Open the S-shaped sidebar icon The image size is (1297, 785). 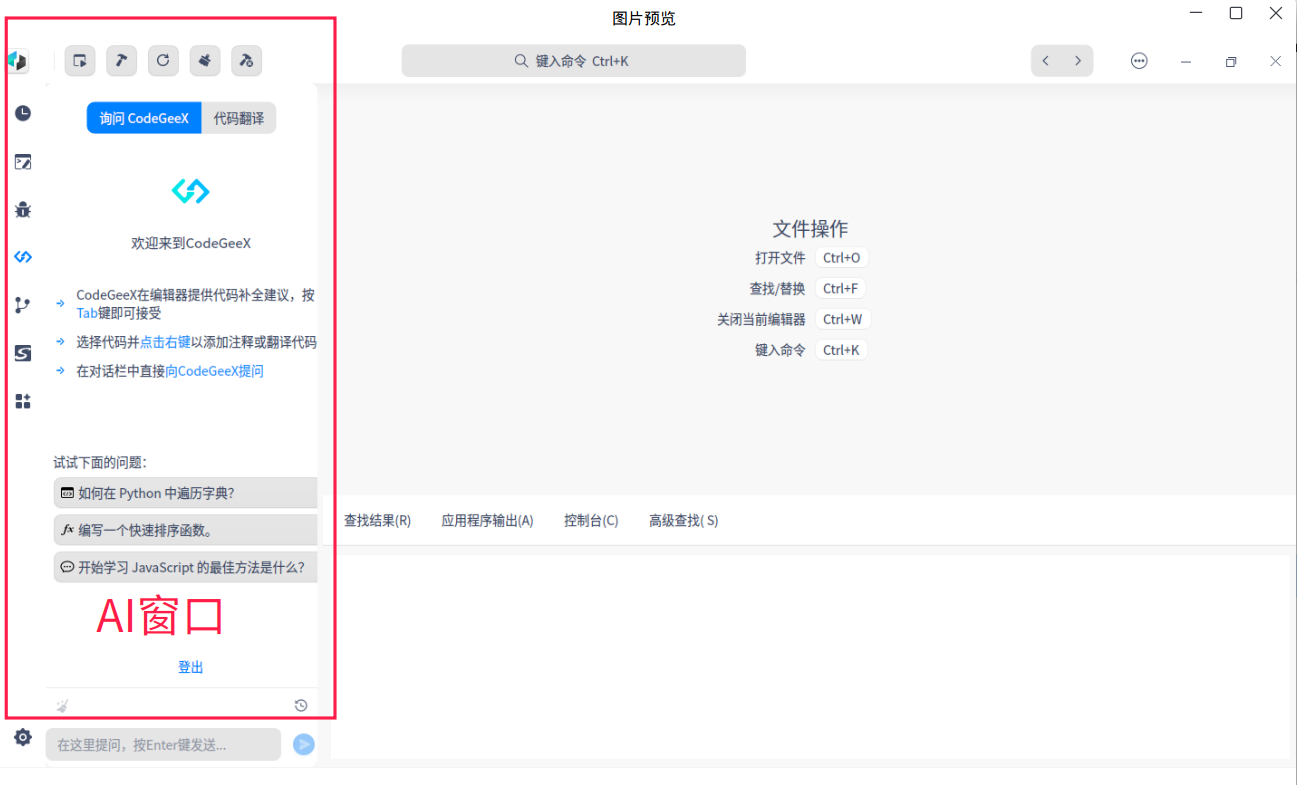23,353
